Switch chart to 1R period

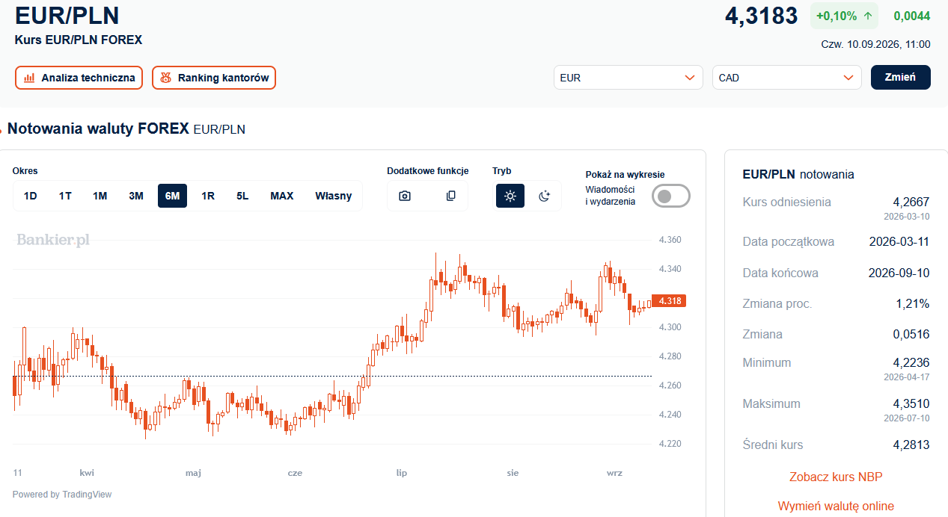(208, 196)
